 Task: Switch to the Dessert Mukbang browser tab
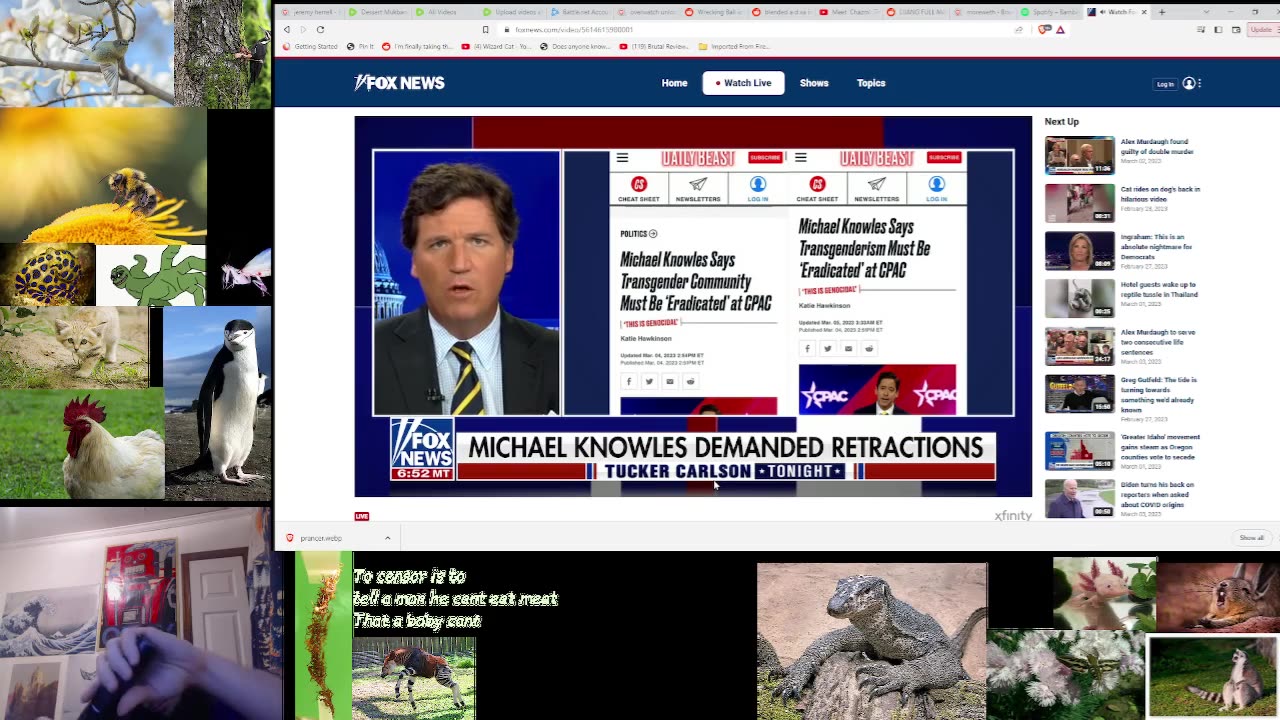point(377,12)
